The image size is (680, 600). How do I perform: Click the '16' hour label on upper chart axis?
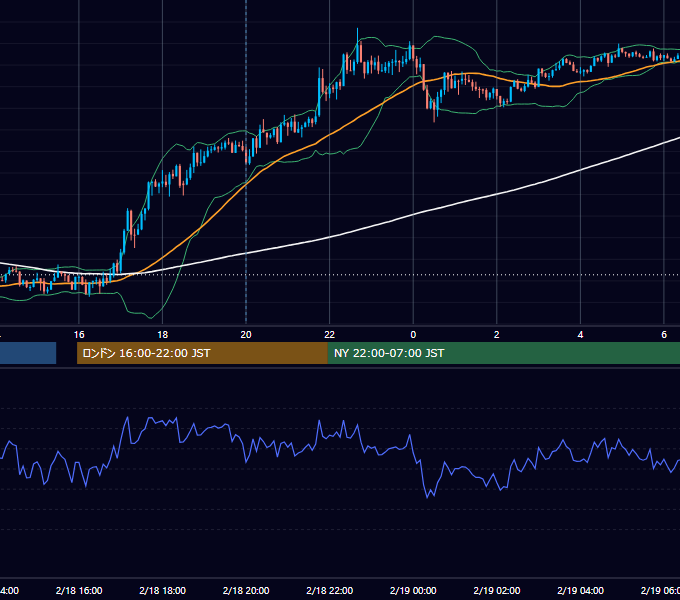79,335
